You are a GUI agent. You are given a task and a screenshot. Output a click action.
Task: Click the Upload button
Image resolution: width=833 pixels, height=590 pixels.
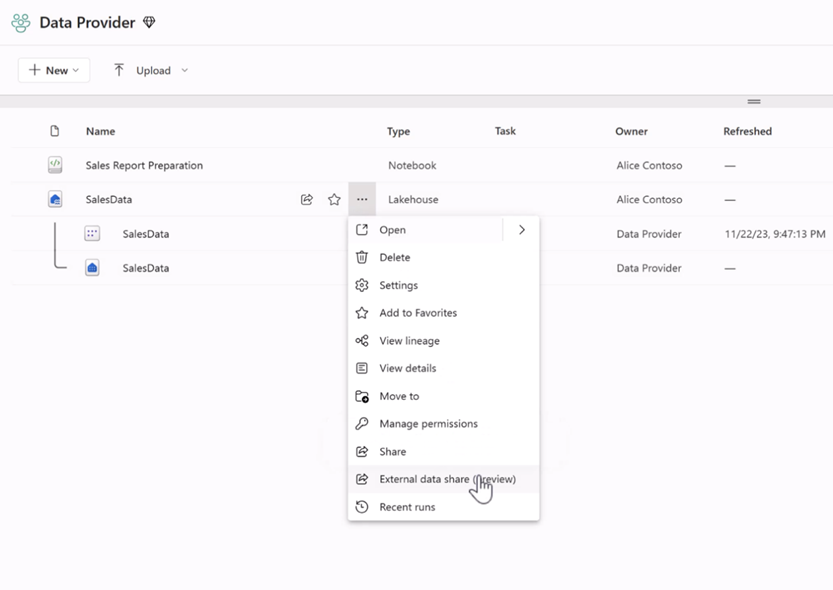(142, 70)
